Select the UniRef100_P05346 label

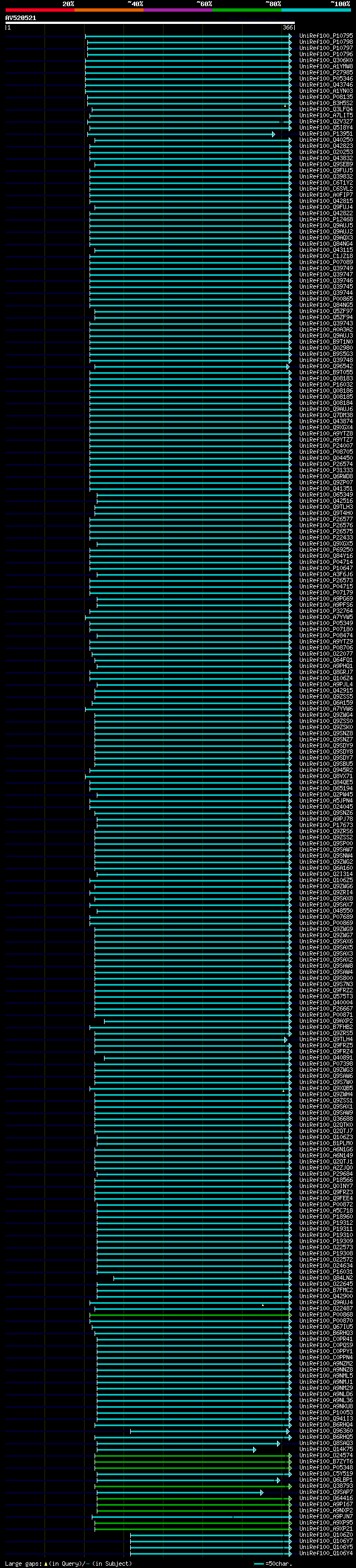tap(325, 78)
